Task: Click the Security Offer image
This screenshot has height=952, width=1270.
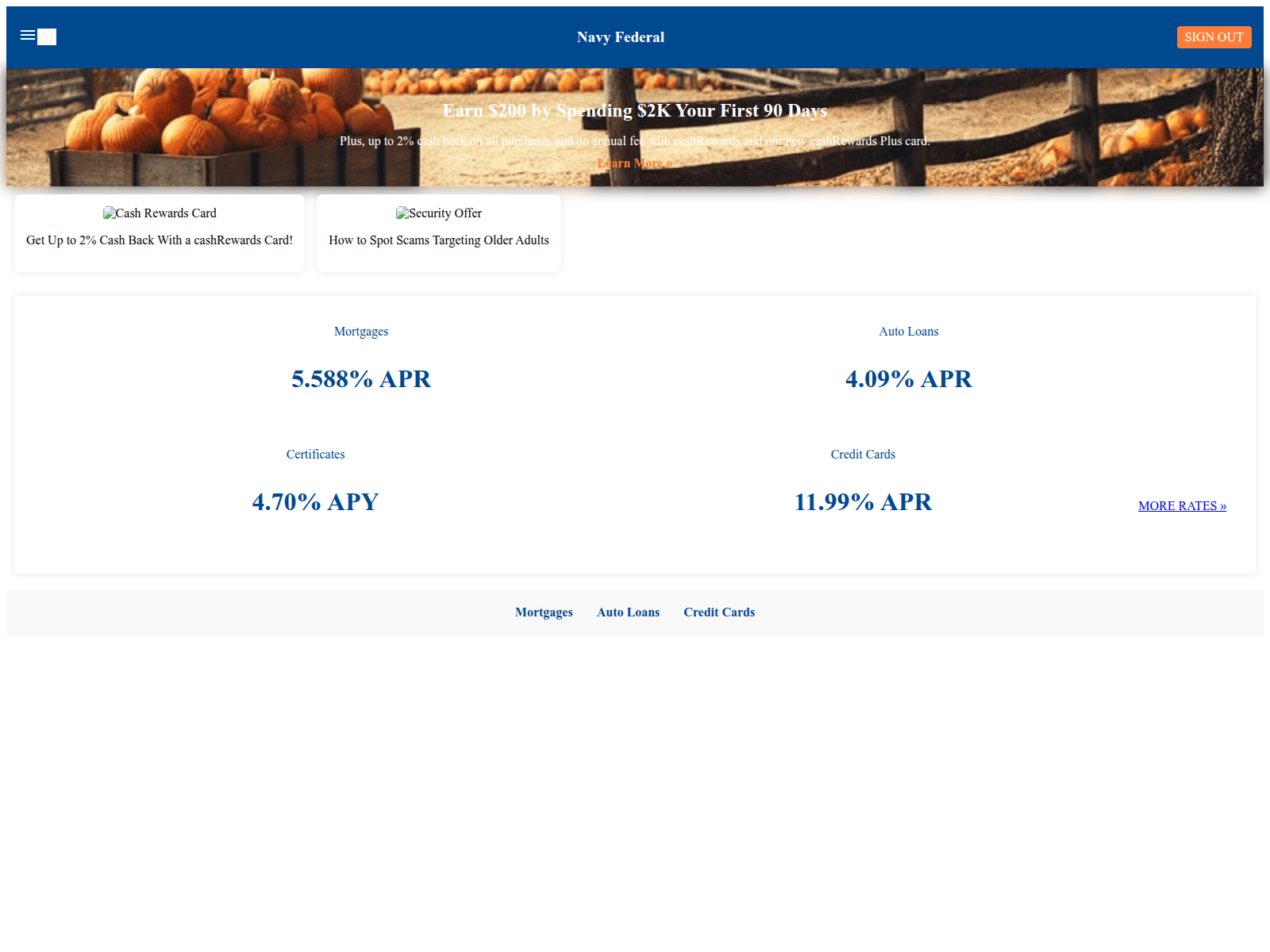Action: click(439, 213)
